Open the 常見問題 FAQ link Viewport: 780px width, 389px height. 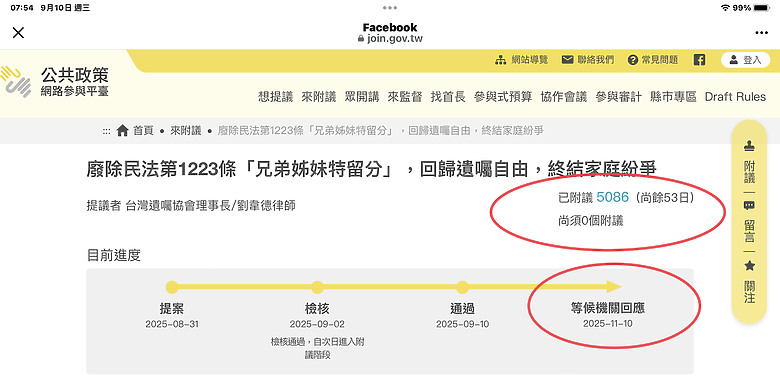pyautogui.click(x=660, y=60)
